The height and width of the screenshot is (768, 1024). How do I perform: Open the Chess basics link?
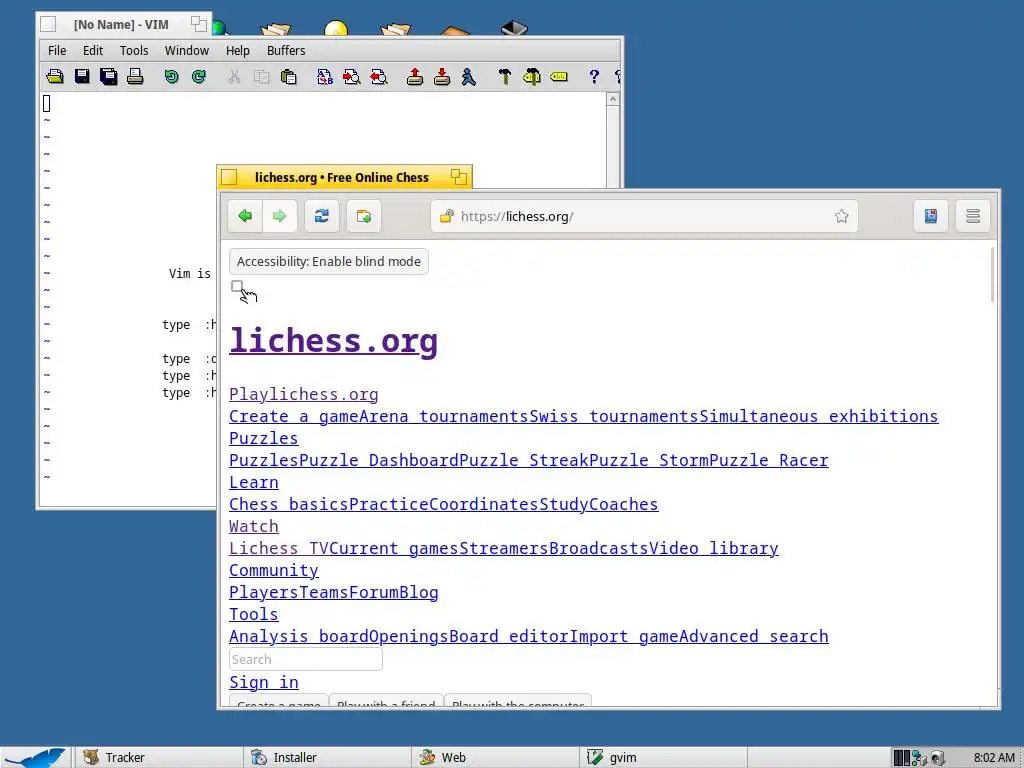coord(289,504)
